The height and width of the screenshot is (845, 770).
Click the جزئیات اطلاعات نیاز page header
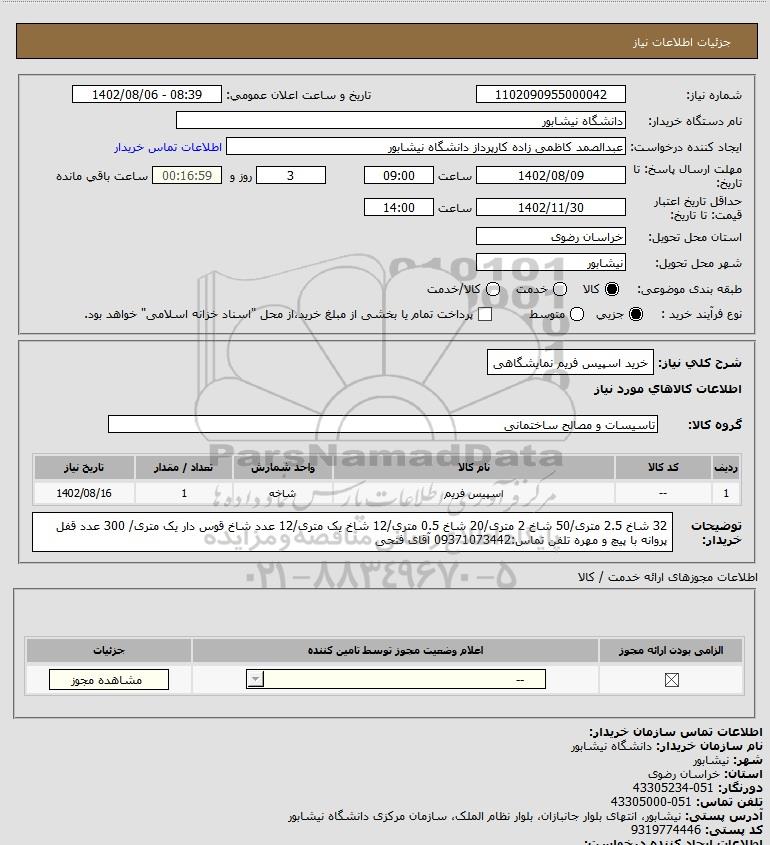click(x=682, y=42)
